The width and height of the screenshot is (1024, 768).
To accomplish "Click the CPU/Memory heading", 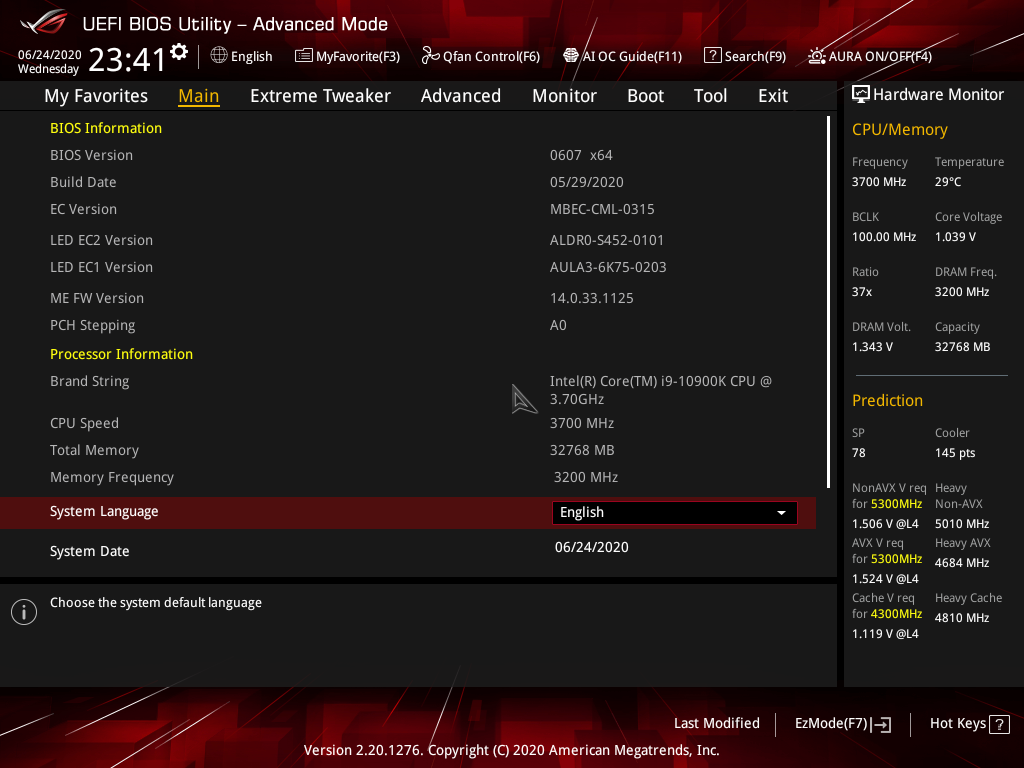I will (899, 129).
